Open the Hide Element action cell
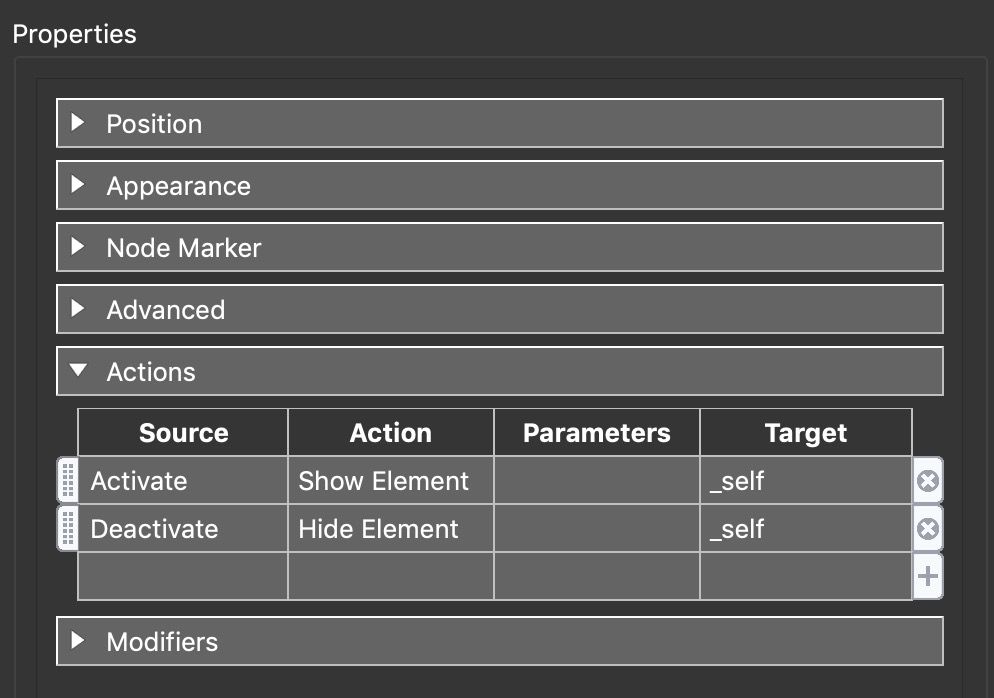 click(x=390, y=529)
